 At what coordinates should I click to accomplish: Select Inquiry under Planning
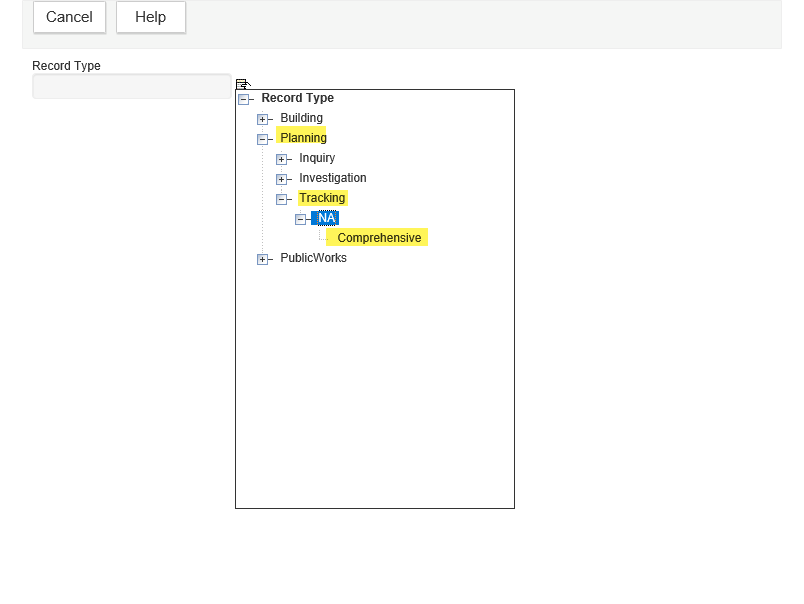click(317, 158)
